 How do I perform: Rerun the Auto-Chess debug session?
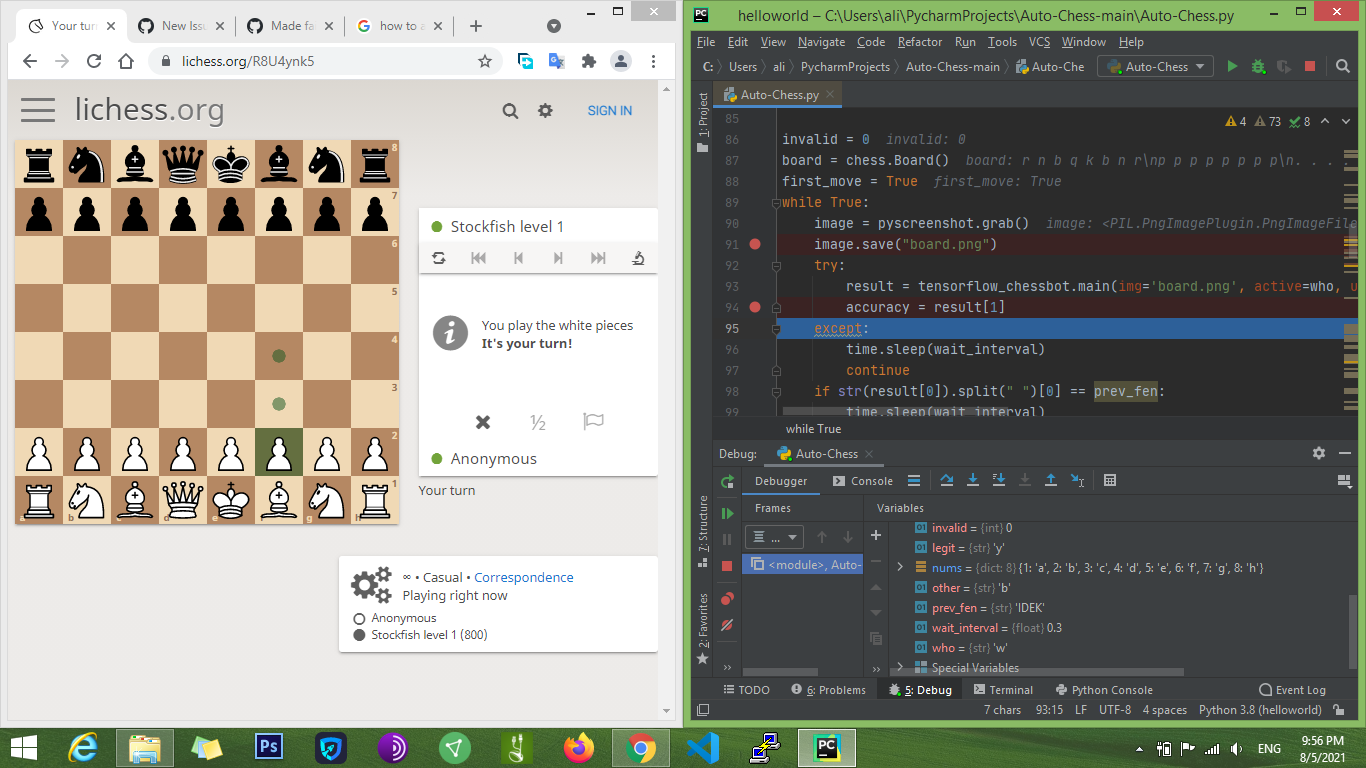click(727, 482)
